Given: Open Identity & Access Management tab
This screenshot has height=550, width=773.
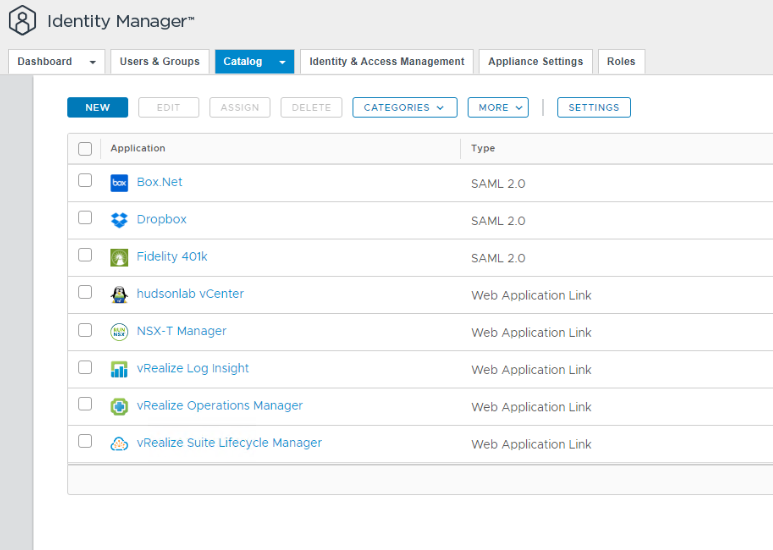Looking at the screenshot, I should (387, 62).
